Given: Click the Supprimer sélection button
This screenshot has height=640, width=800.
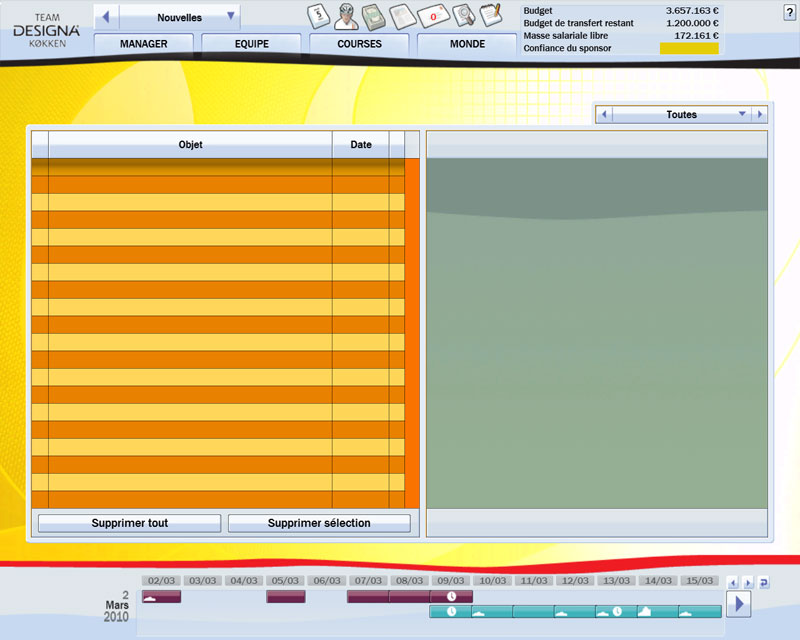Looking at the screenshot, I should coord(319,523).
